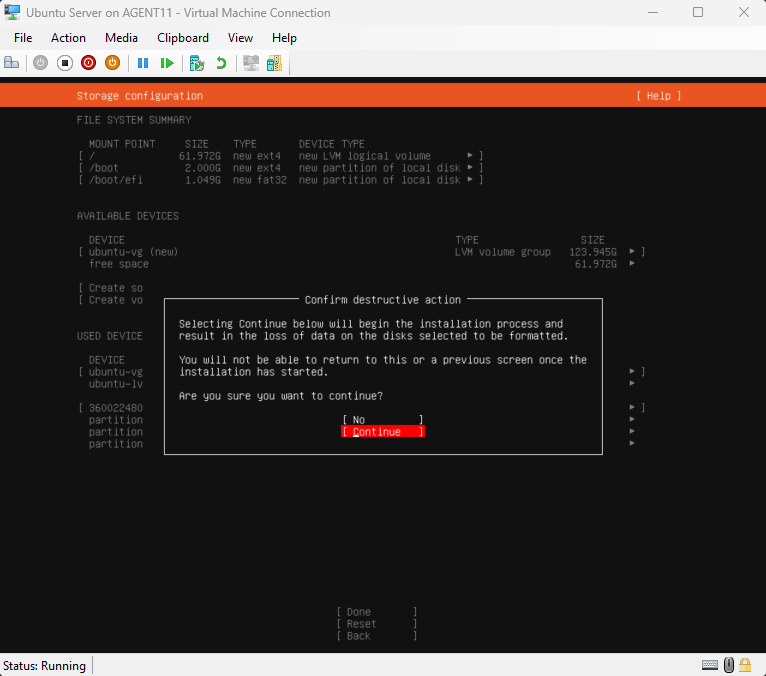Viewport: 766px width, 676px height.
Task: Open the Action menu
Action: pos(68,37)
